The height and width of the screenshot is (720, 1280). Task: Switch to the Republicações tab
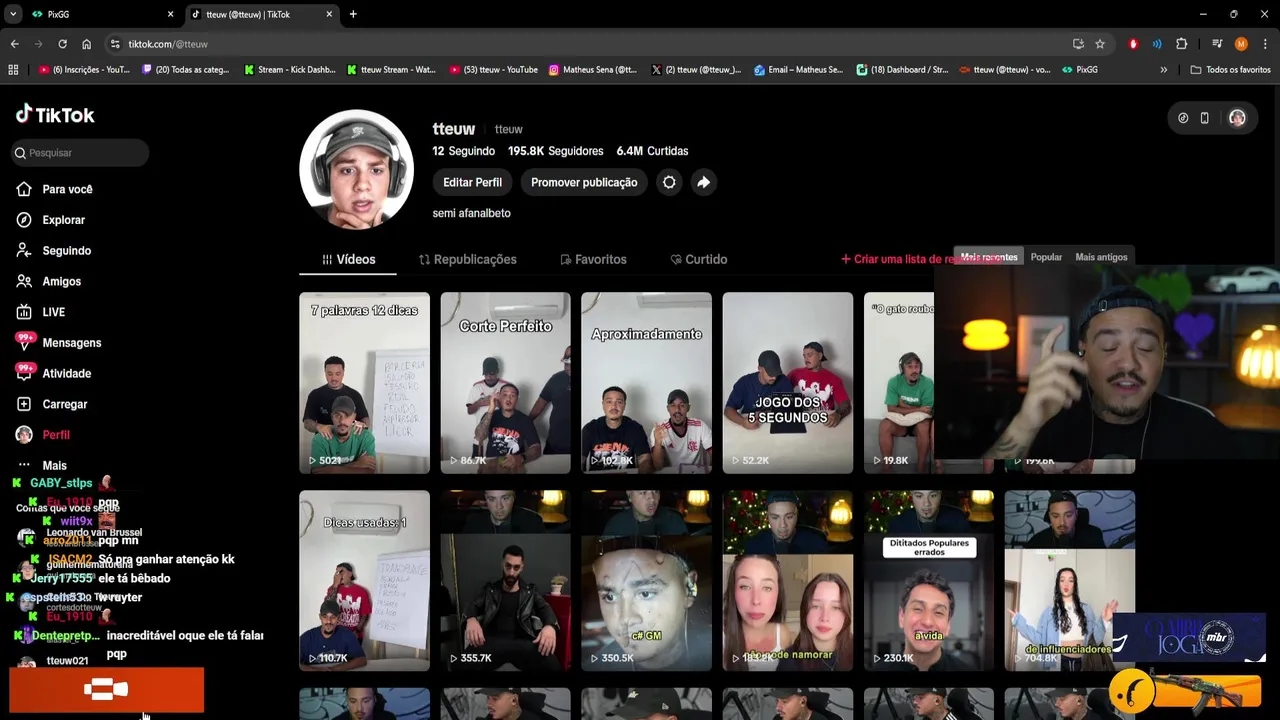(467, 259)
